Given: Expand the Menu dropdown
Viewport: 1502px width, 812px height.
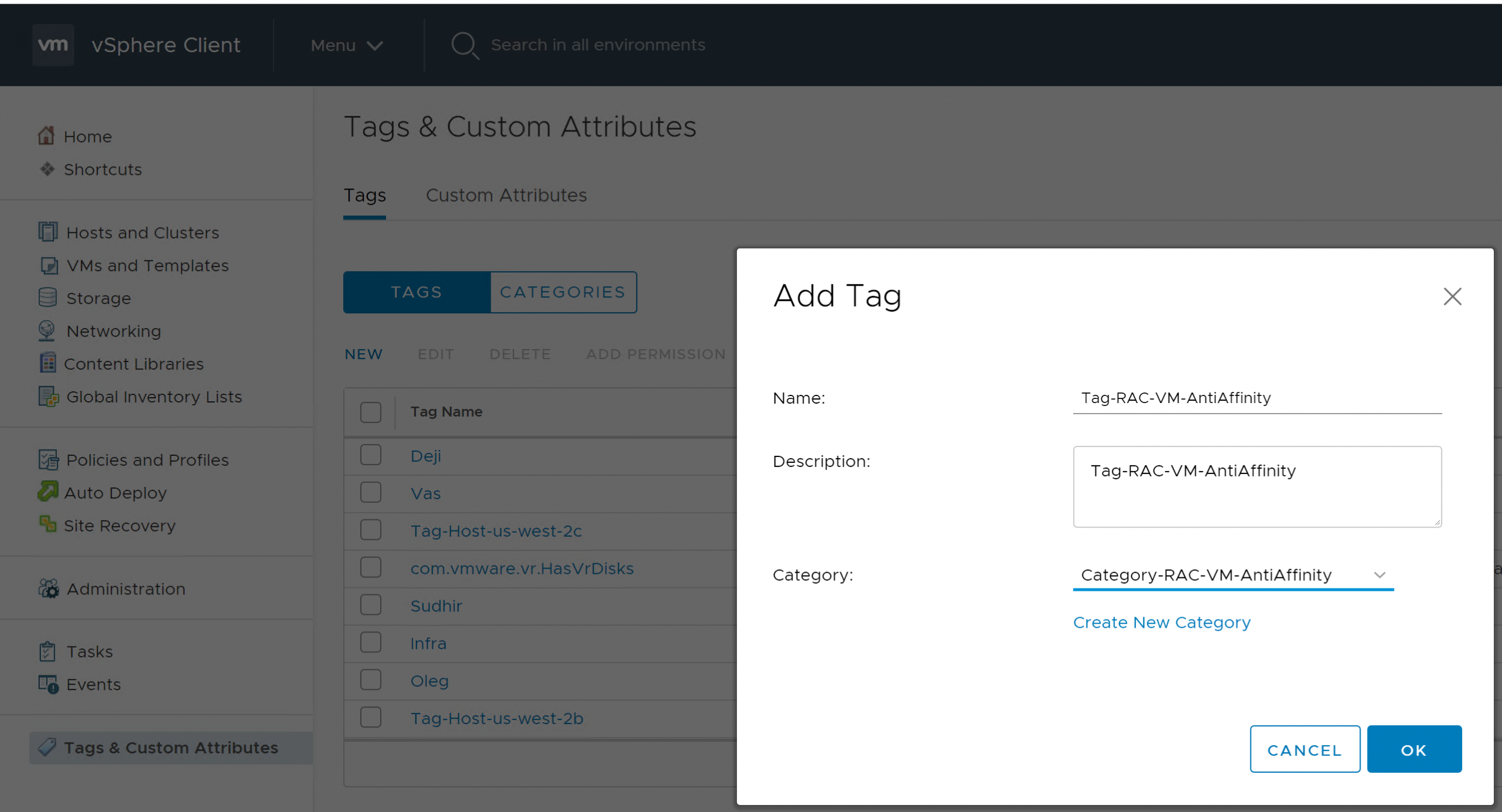Looking at the screenshot, I should [347, 45].
